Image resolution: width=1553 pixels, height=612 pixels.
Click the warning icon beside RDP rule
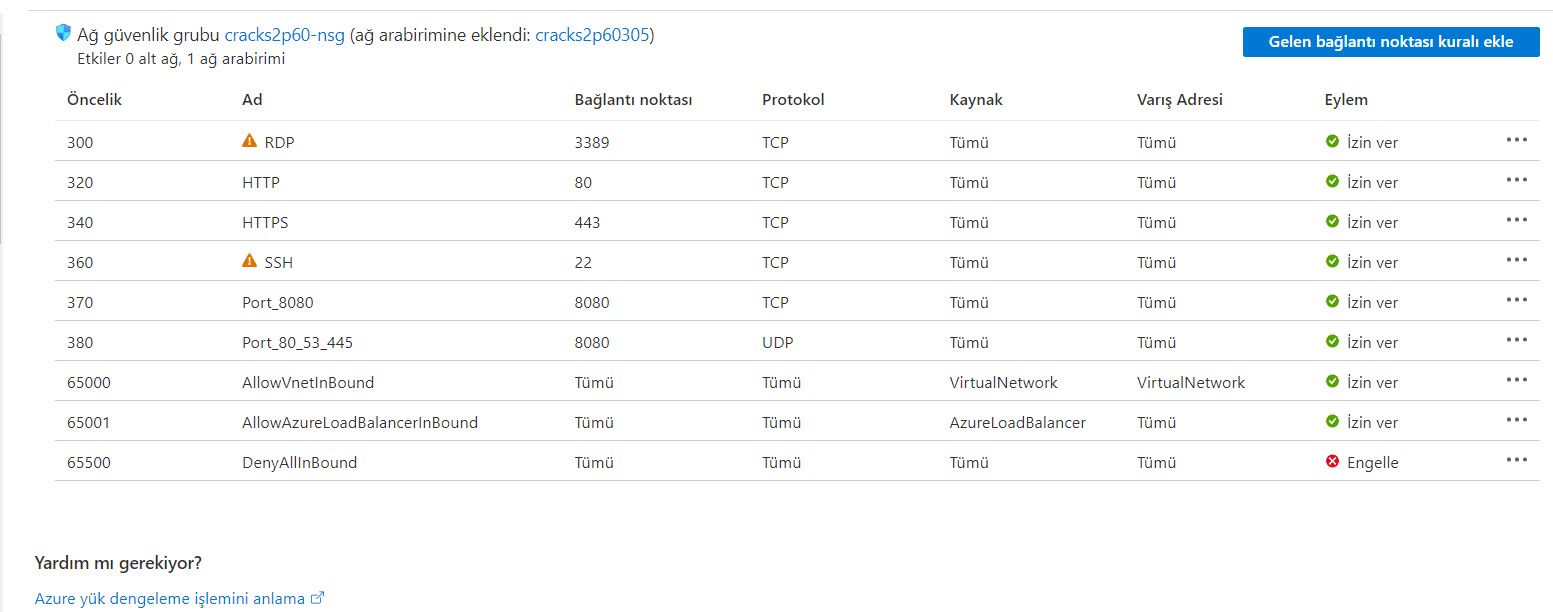click(250, 141)
